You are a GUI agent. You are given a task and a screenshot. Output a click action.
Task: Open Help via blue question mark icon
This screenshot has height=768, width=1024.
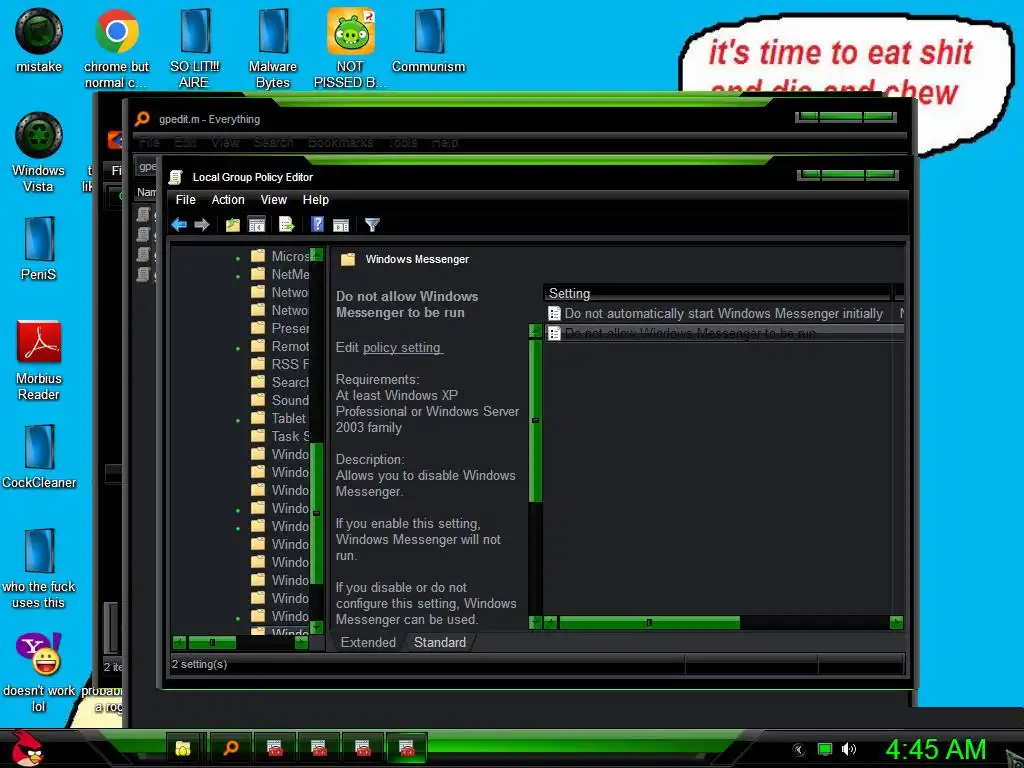317,225
